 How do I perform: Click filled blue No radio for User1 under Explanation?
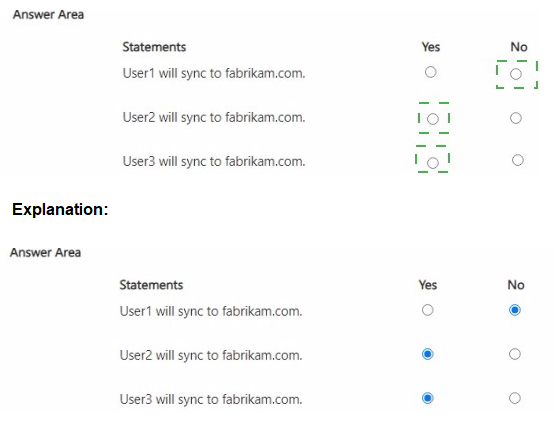[x=515, y=310]
